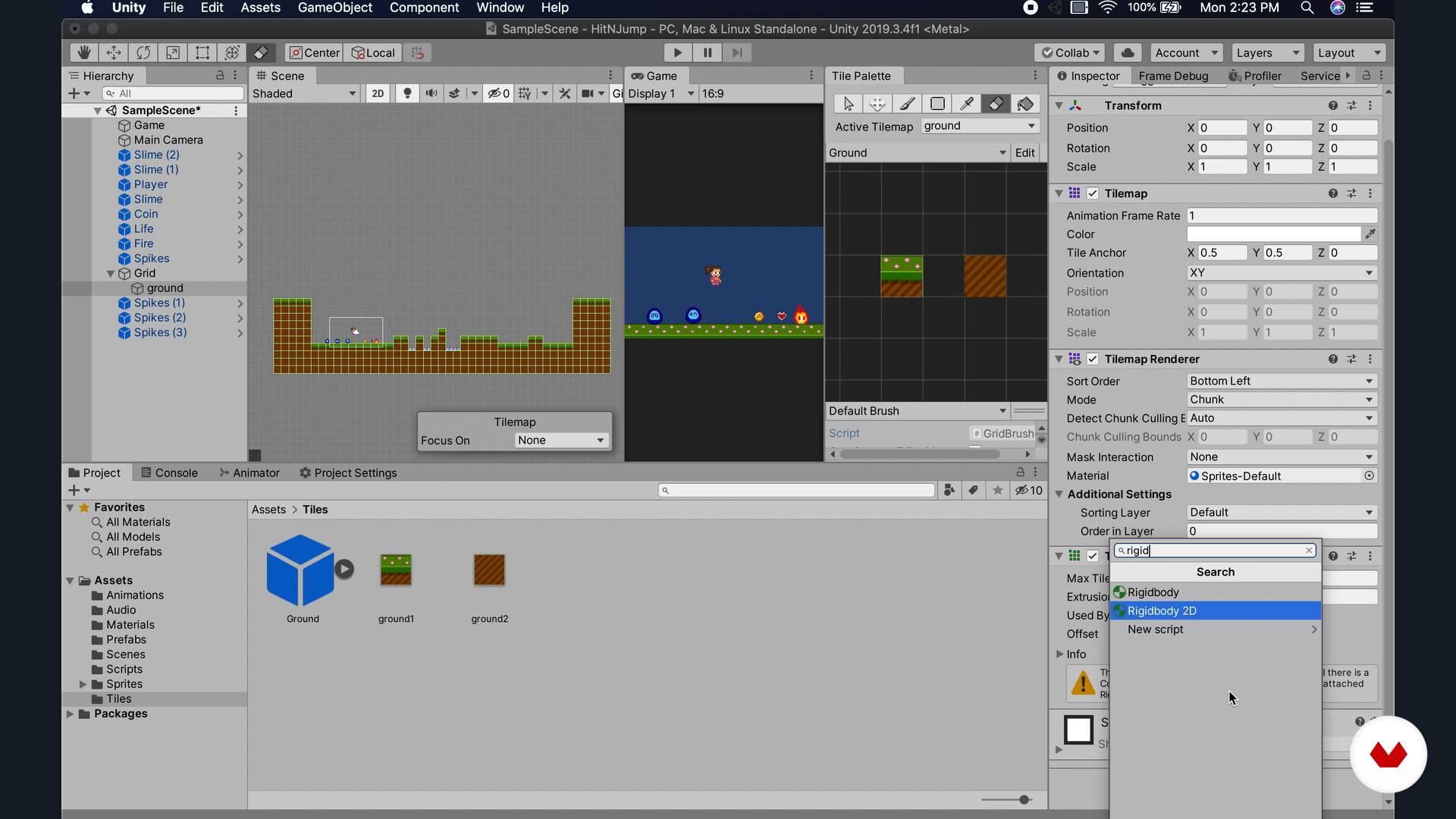Open Sort Order dropdown

point(1282,381)
